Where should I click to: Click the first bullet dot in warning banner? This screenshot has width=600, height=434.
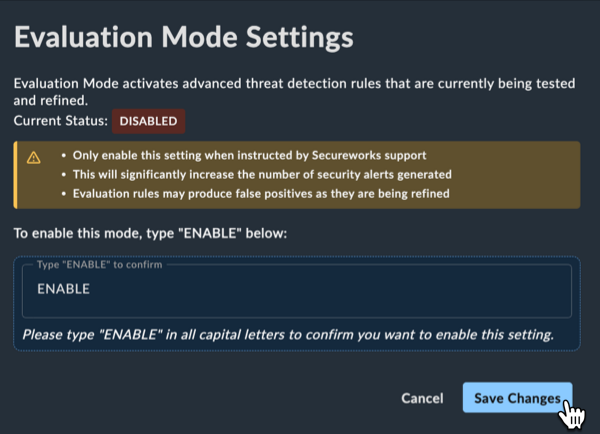point(64,156)
